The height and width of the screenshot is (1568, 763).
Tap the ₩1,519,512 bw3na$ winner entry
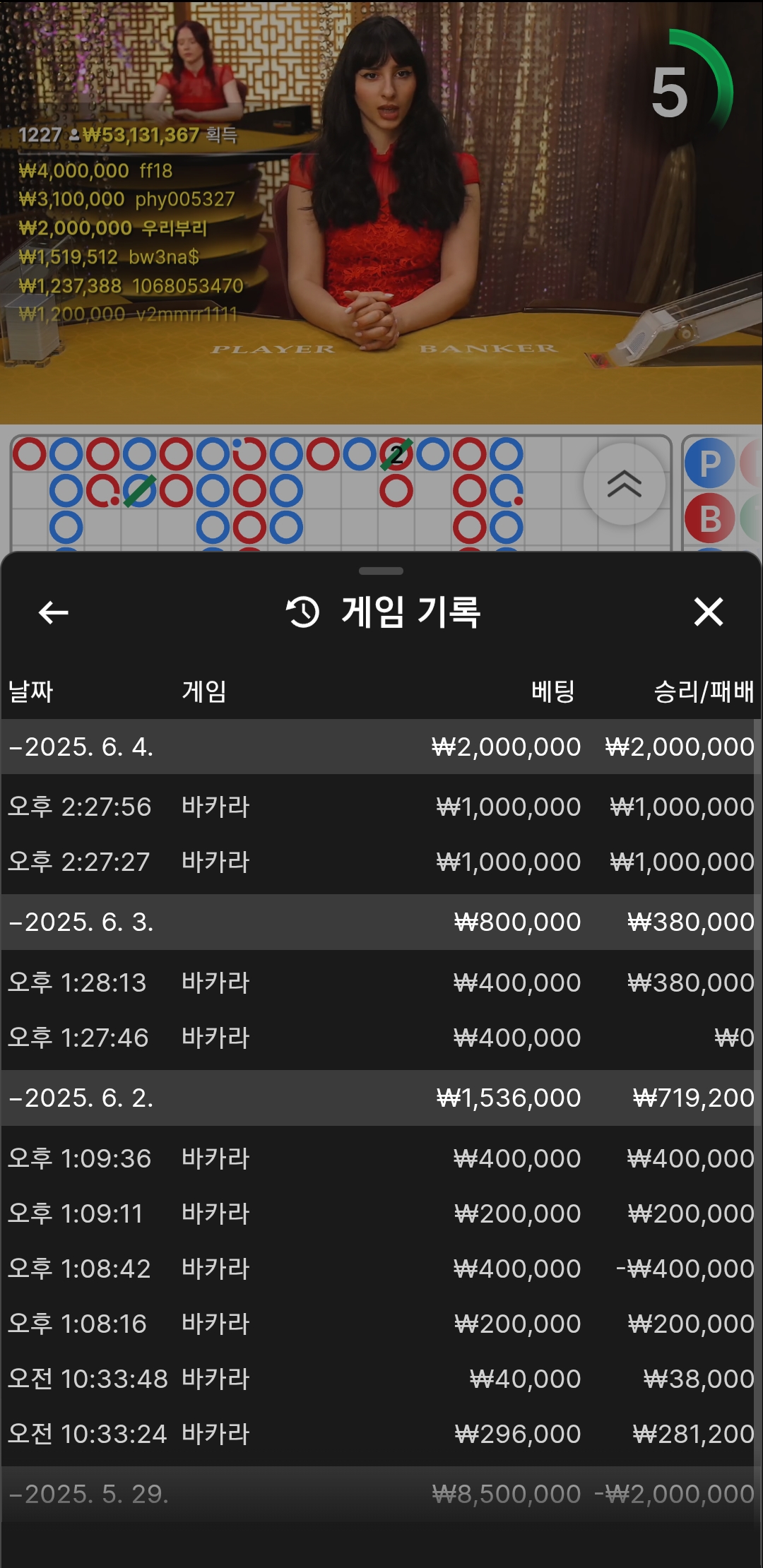tap(109, 257)
